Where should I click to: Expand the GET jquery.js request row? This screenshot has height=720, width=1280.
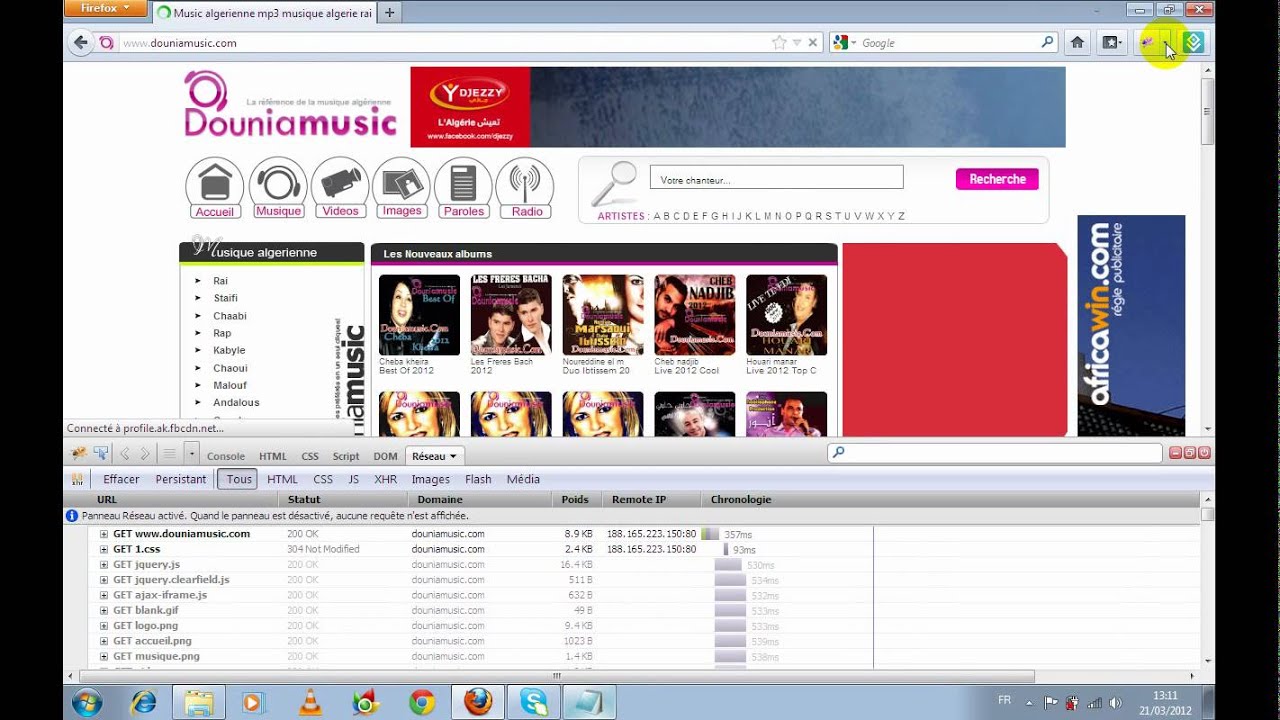click(103, 565)
